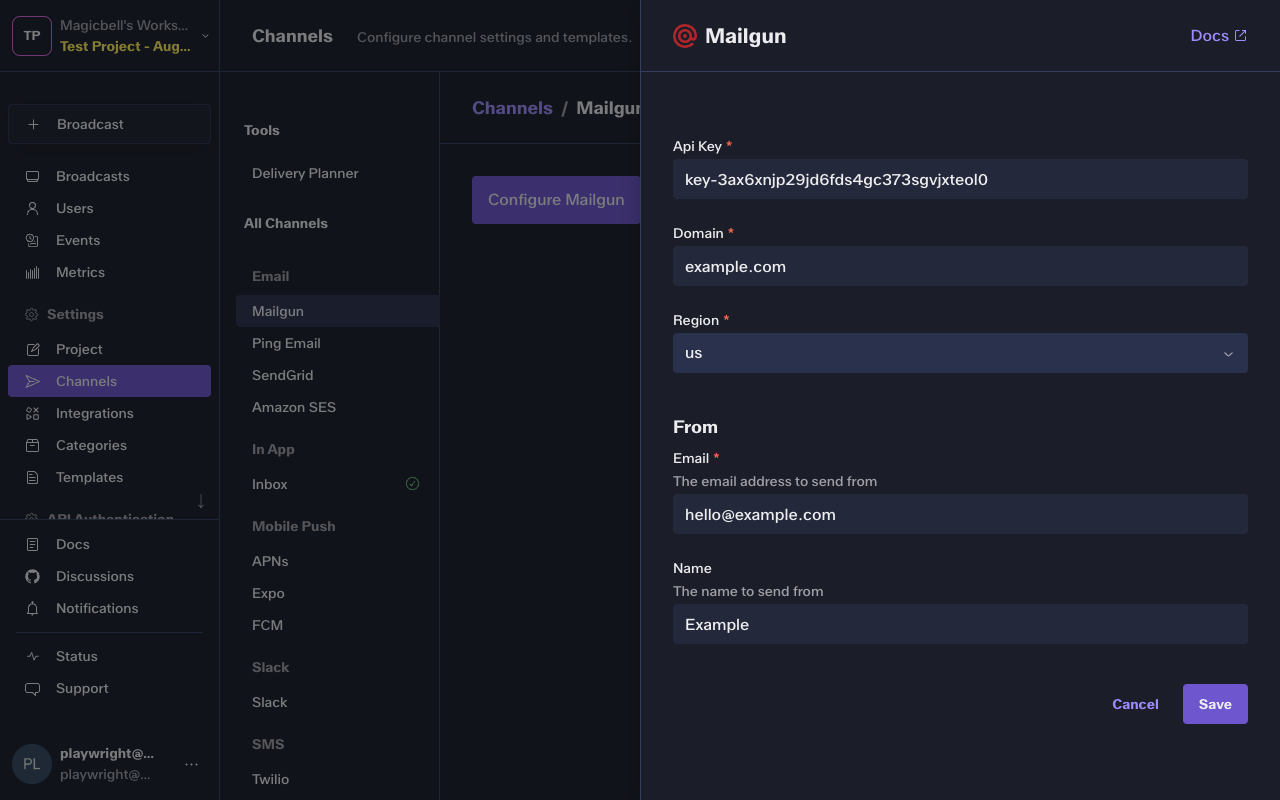The height and width of the screenshot is (800, 1280).
Task: Click Cancel in Mailgun panel
Action: 1135,704
